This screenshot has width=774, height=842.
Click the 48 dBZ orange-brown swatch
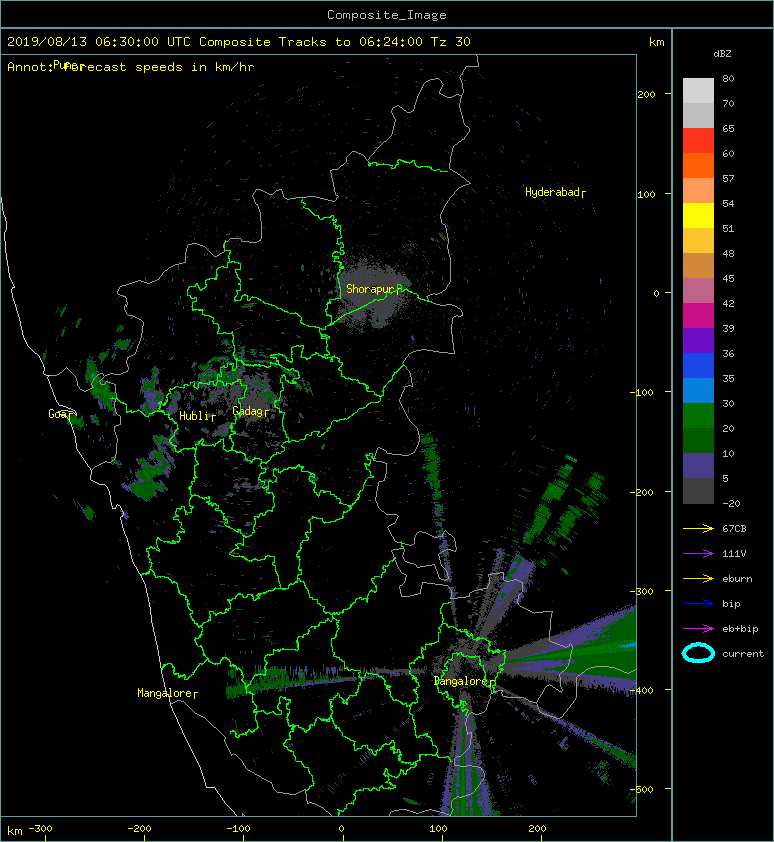[698, 265]
